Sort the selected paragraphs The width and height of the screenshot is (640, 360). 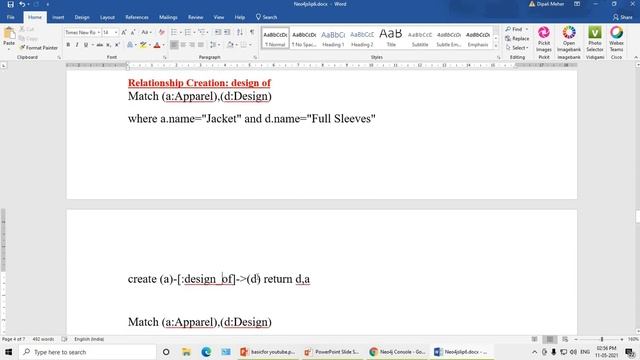[x=240, y=32]
